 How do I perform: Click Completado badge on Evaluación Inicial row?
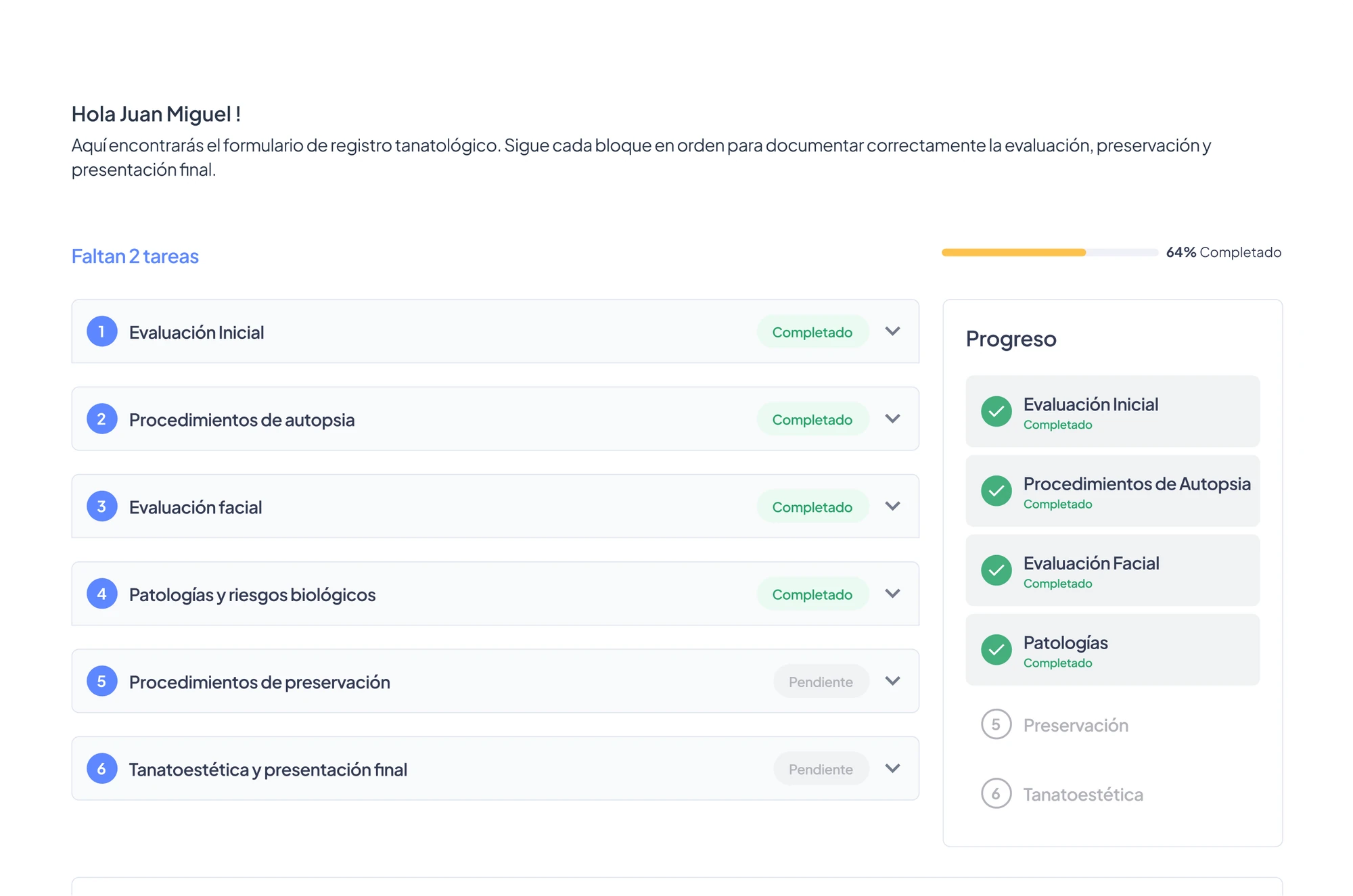(x=812, y=332)
